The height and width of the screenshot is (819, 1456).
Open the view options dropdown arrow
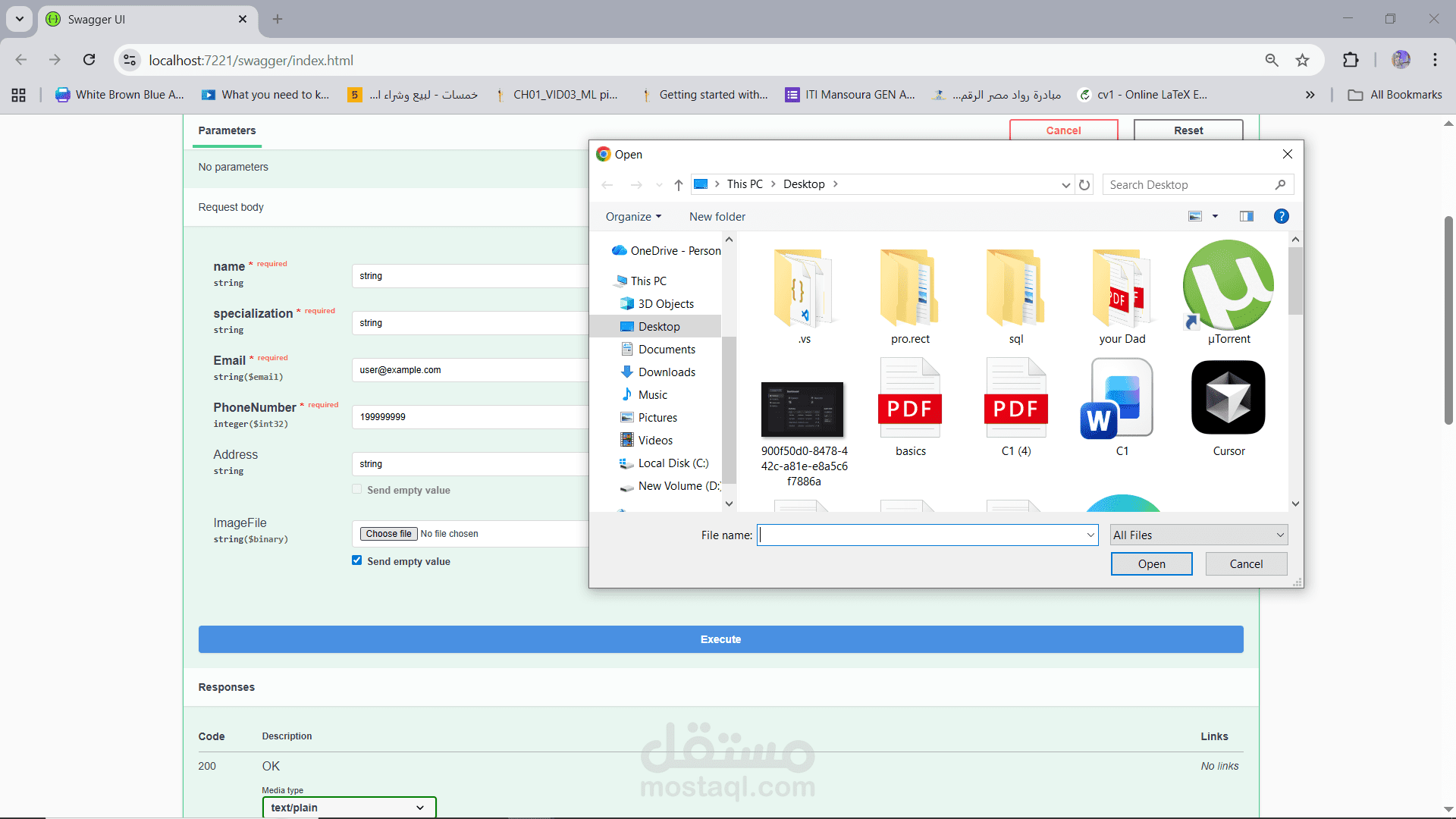pyautogui.click(x=1215, y=216)
